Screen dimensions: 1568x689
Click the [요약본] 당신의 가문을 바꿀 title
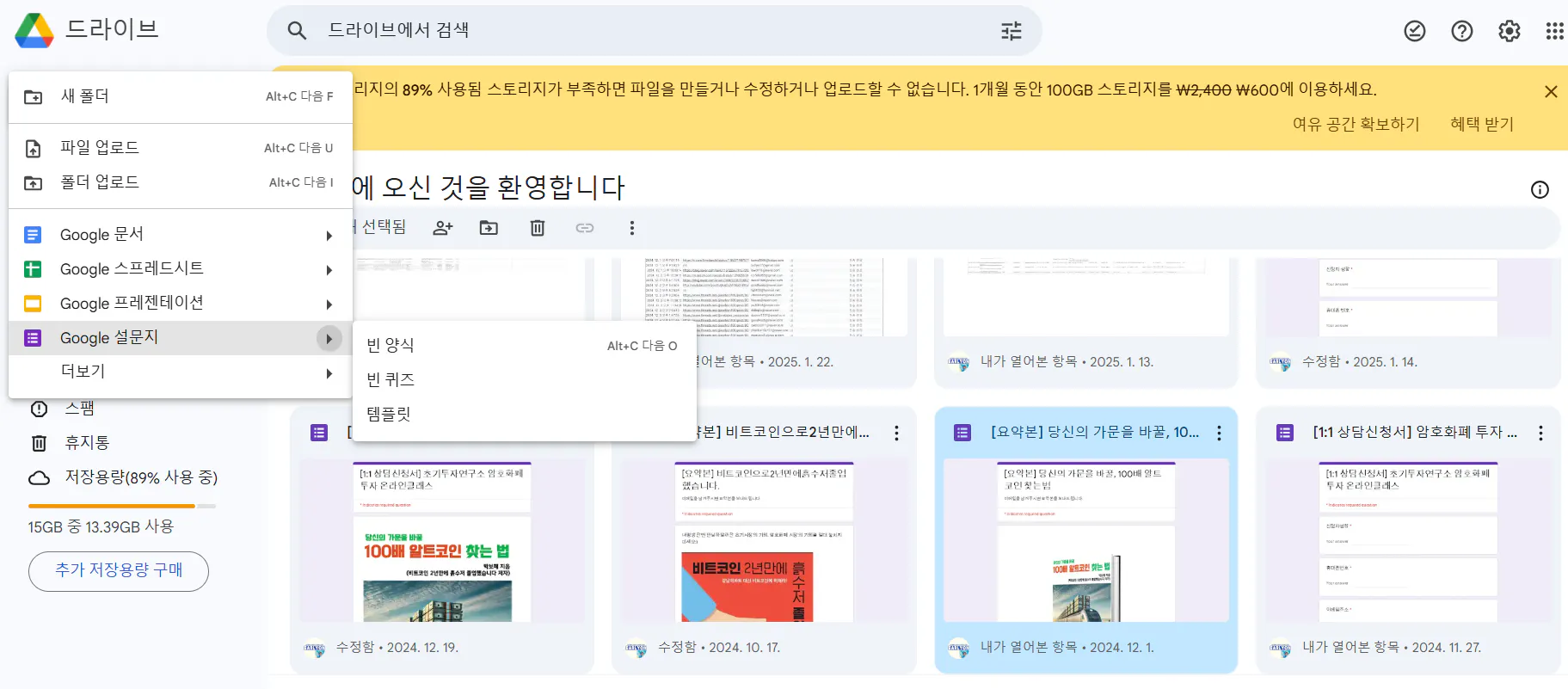coord(1094,432)
